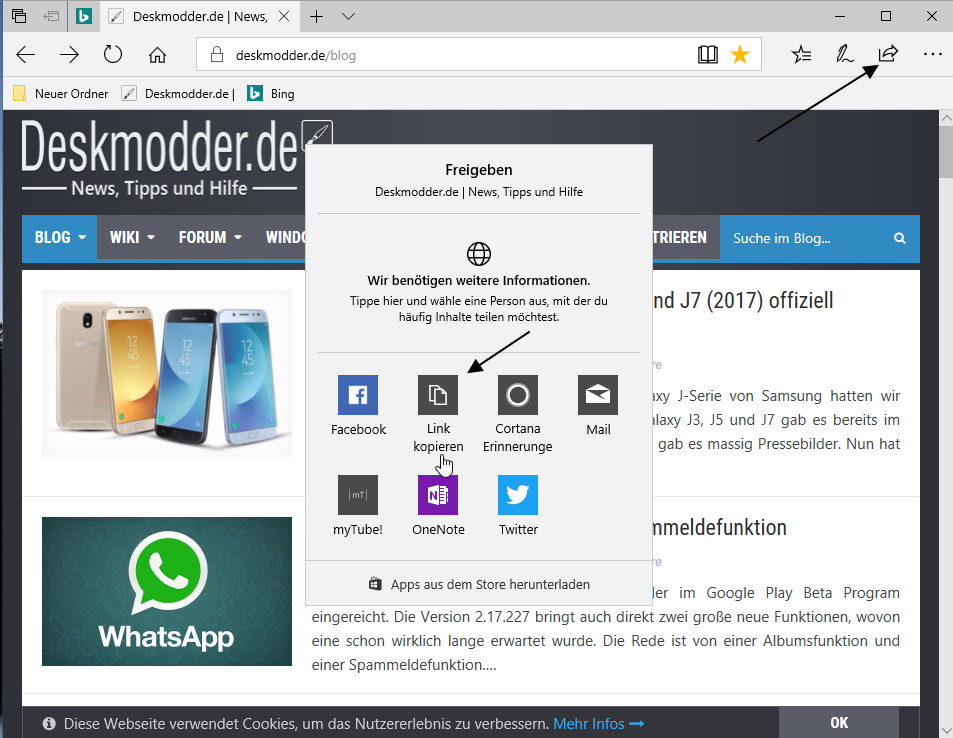This screenshot has height=738, width=953.
Task: Open the J7 (2017) offiziell article headline
Action: [x=743, y=300]
